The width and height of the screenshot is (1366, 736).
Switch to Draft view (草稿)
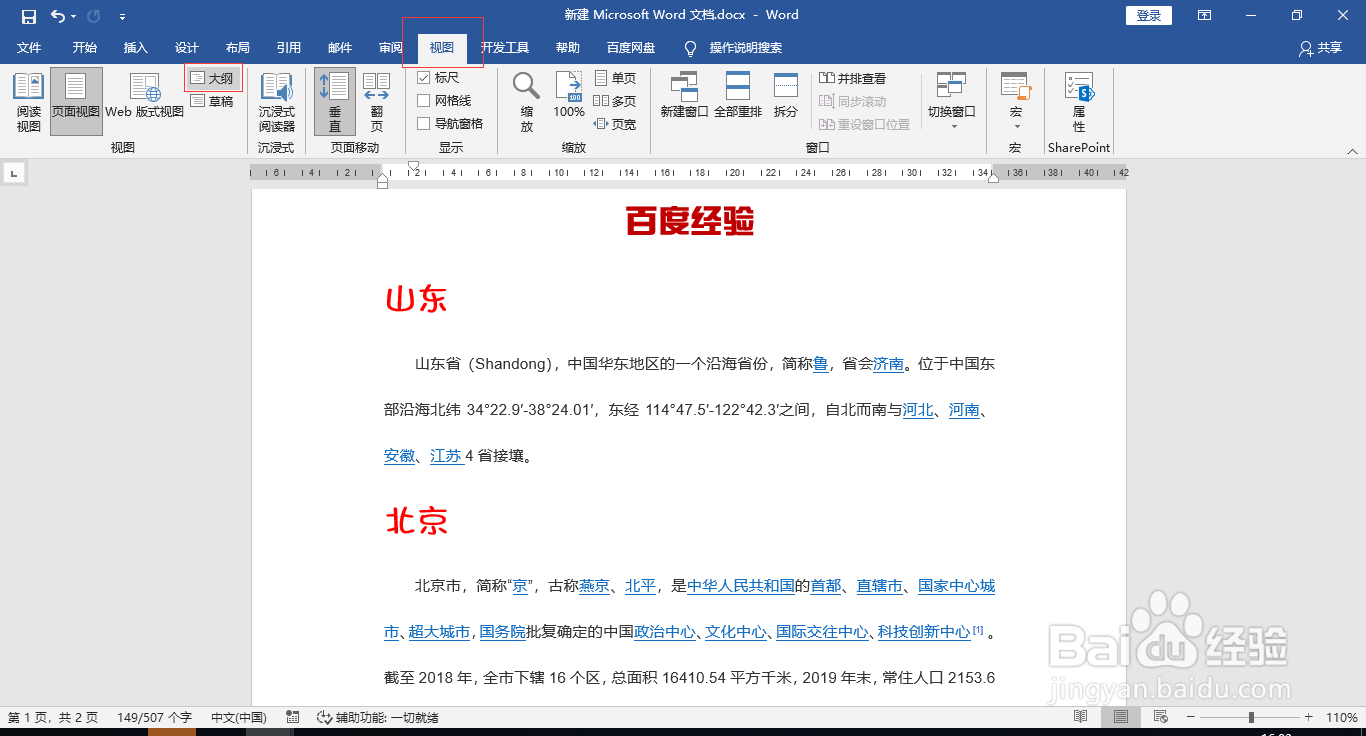point(212,101)
